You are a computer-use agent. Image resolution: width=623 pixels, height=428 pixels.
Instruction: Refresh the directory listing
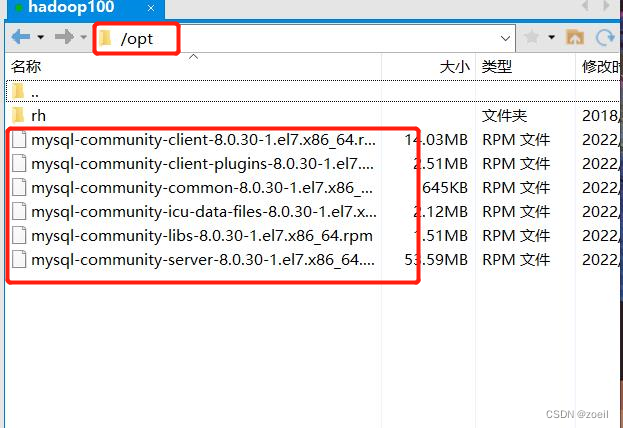click(x=605, y=38)
